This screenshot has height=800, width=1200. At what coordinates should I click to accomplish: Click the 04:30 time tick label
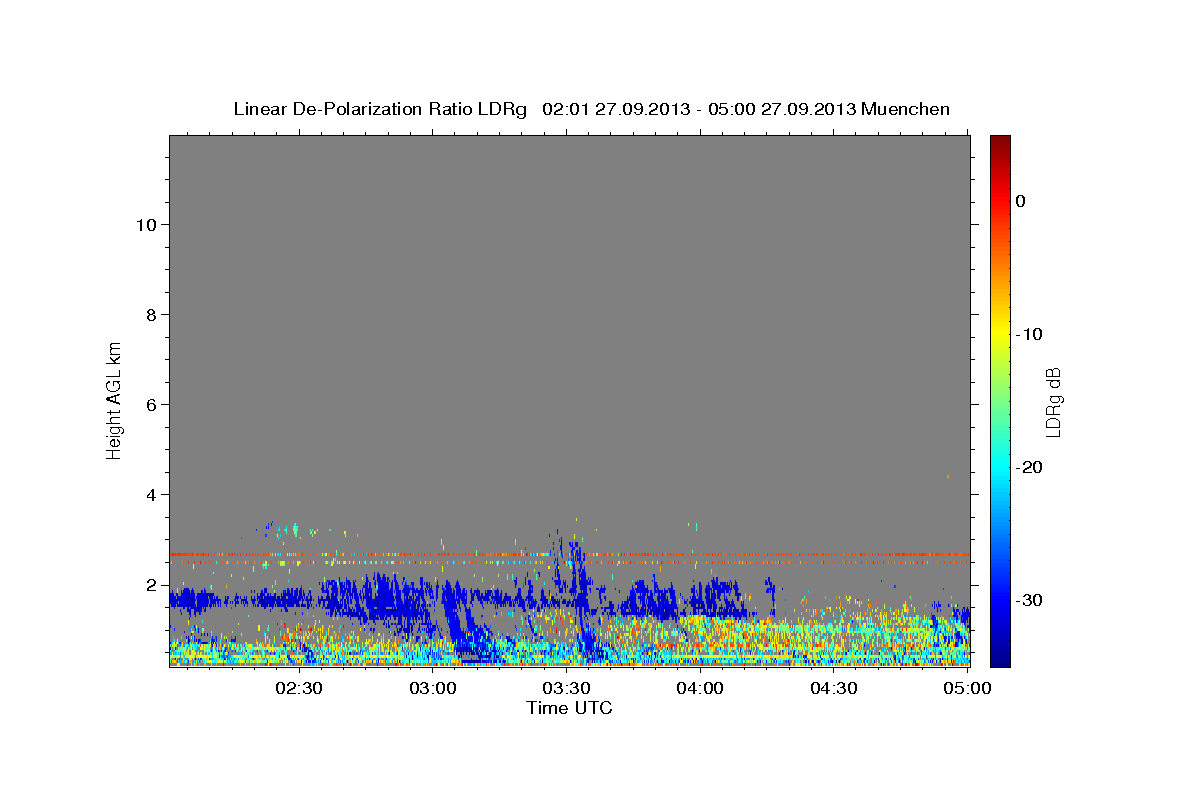[x=833, y=688]
